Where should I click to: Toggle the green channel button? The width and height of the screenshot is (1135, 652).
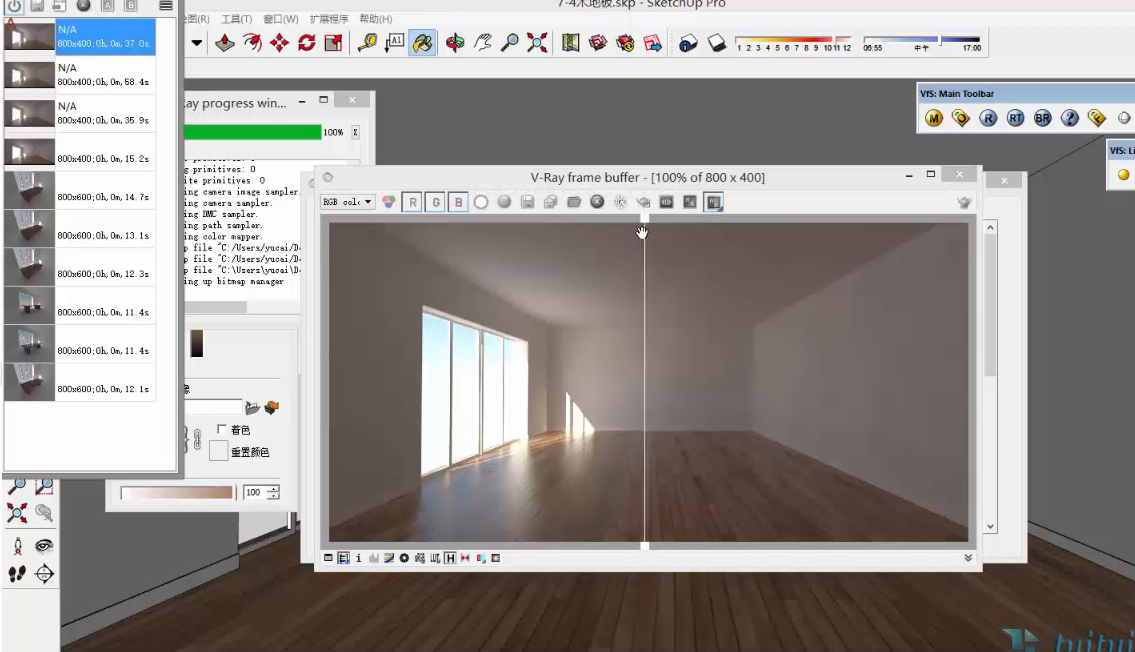436,202
